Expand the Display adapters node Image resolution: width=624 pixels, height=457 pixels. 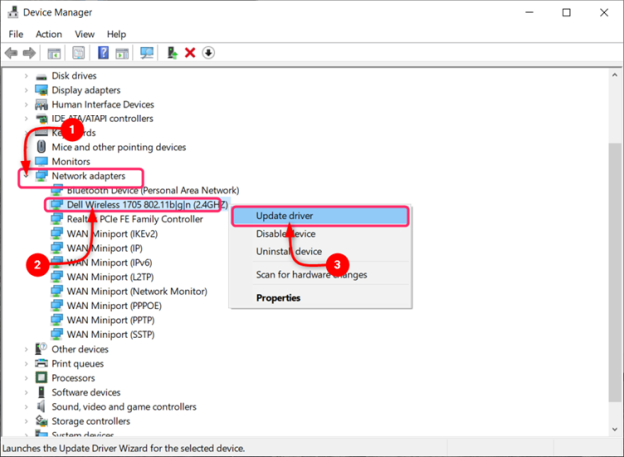(26, 90)
